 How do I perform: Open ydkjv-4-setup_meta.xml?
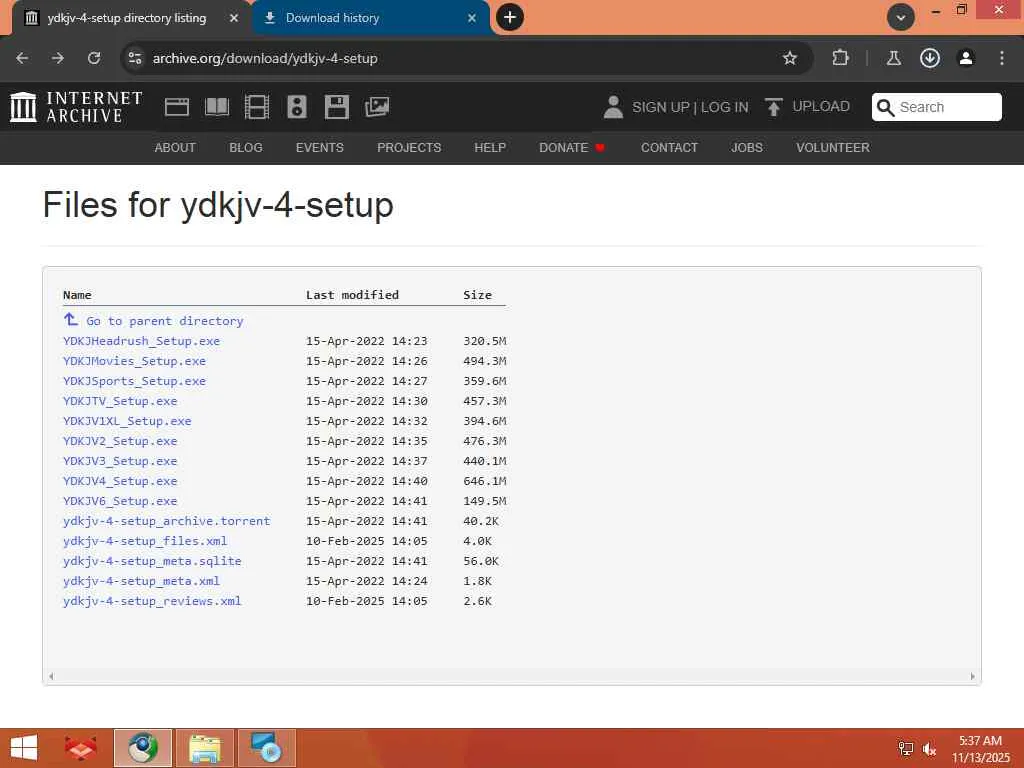click(141, 581)
